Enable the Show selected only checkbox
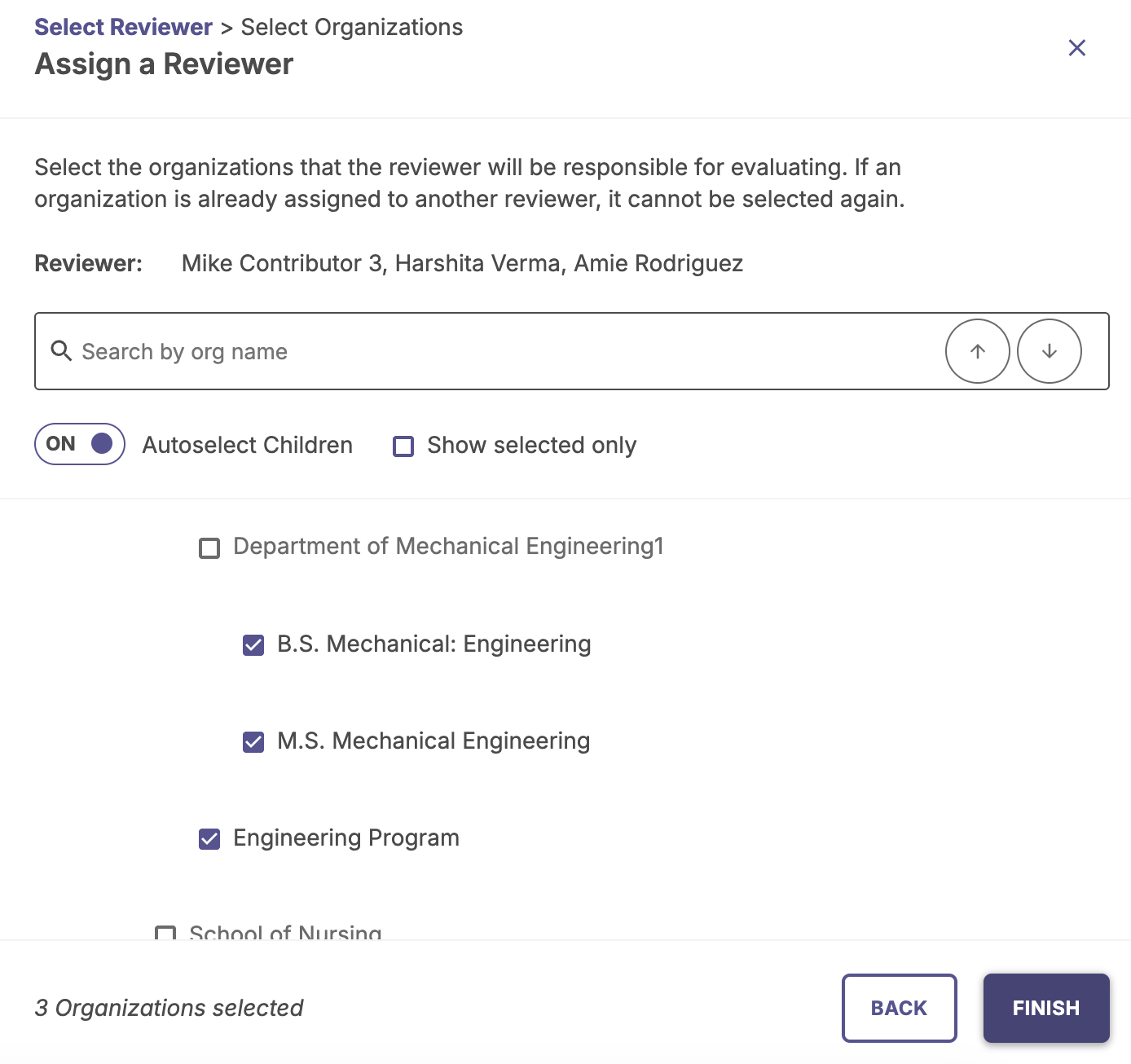The height and width of the screenshot is (1064, 1131). (x=403, y=446)
